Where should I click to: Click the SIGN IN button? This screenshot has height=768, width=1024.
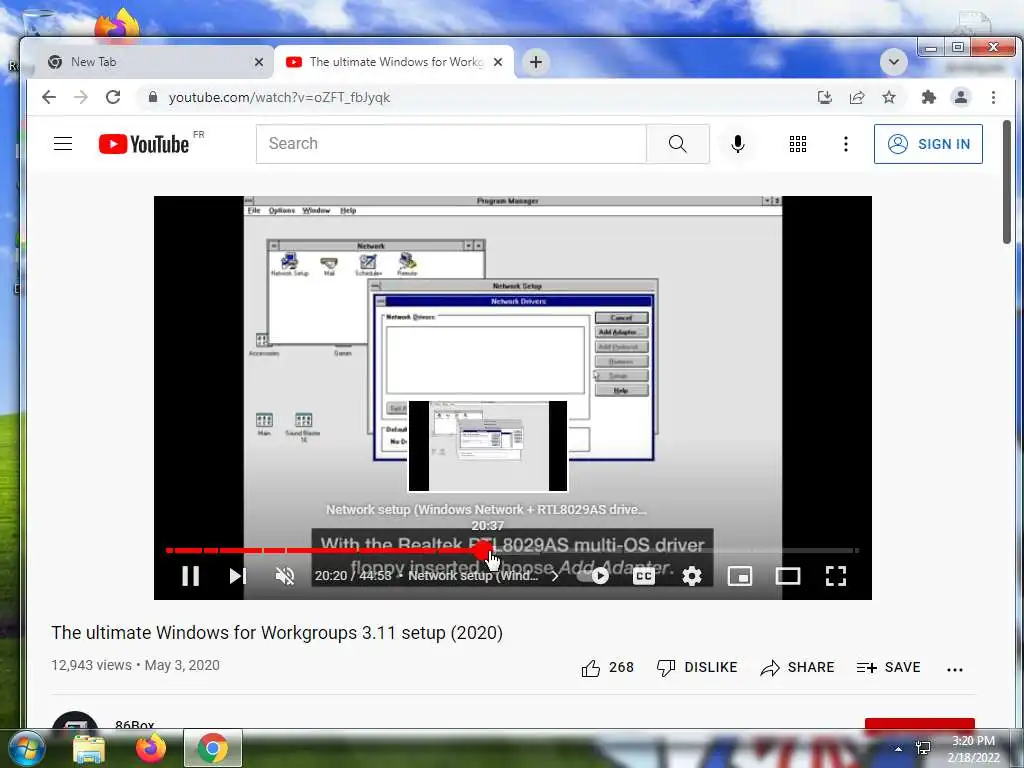[928, 144]
